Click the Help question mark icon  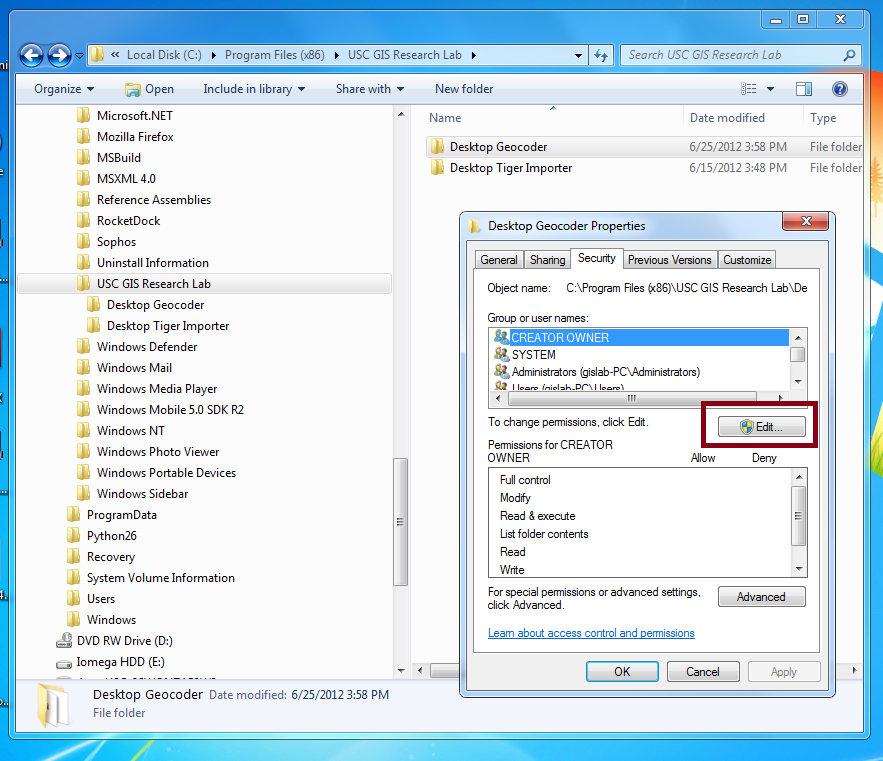click(840, 89)
